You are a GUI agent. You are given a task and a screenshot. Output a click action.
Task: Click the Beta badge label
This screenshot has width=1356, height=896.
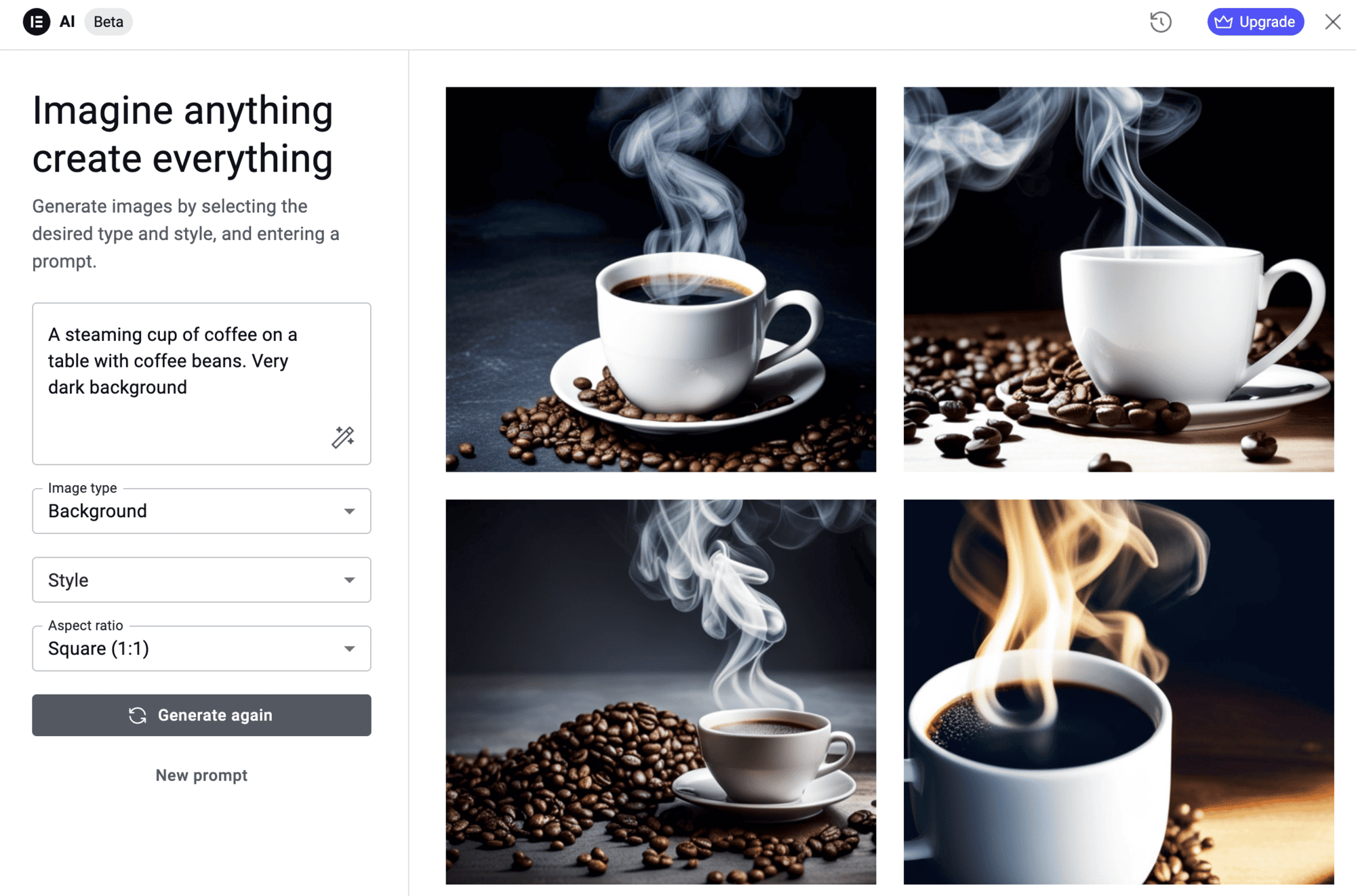(108, 22)
